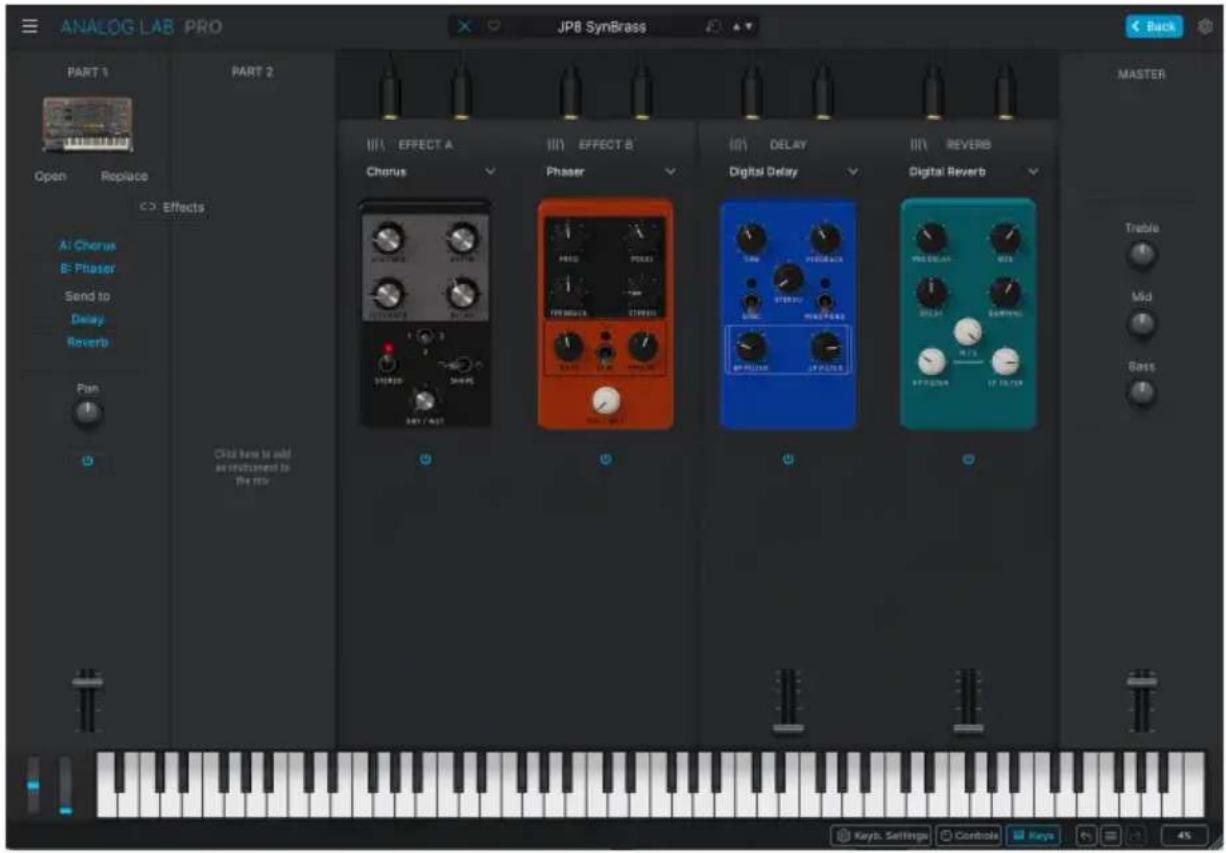Click the Master volume fader
Image resolution: width=1226 pixels, height=853 pixels.
tap(1141, 682)
